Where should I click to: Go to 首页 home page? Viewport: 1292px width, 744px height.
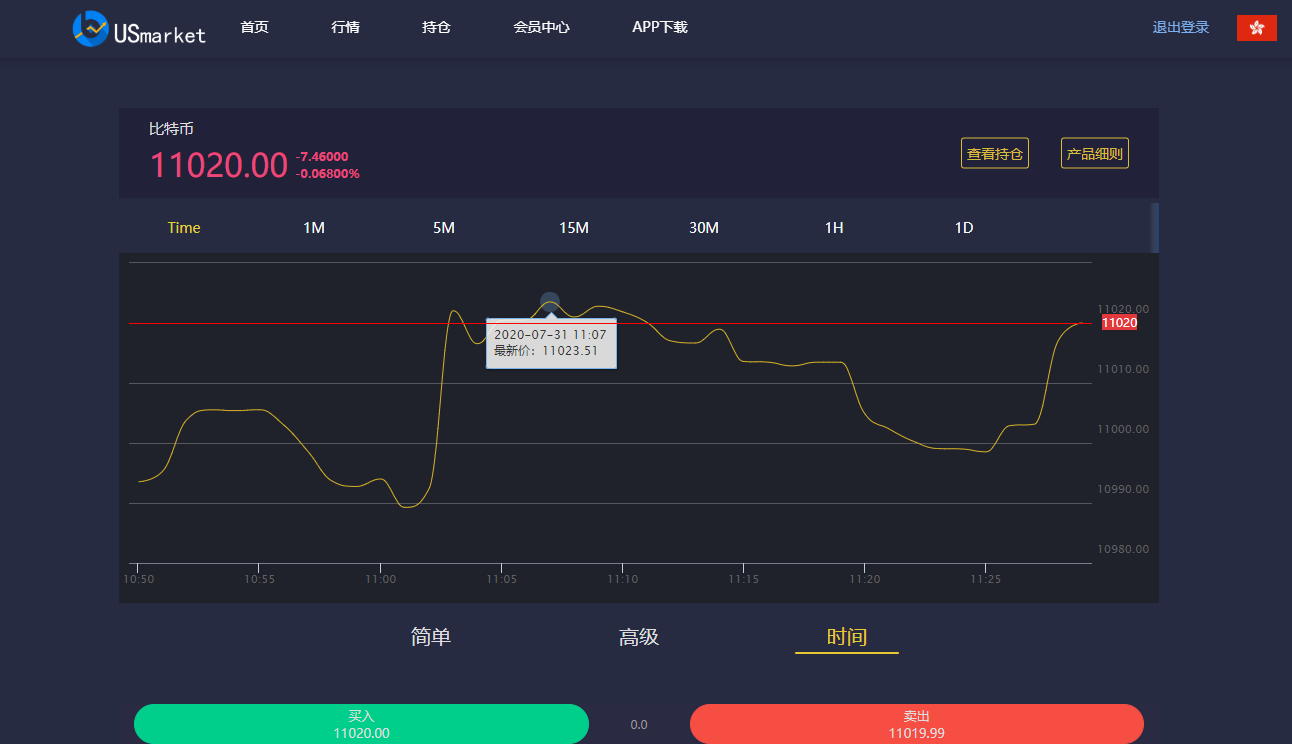pos(254,27)
